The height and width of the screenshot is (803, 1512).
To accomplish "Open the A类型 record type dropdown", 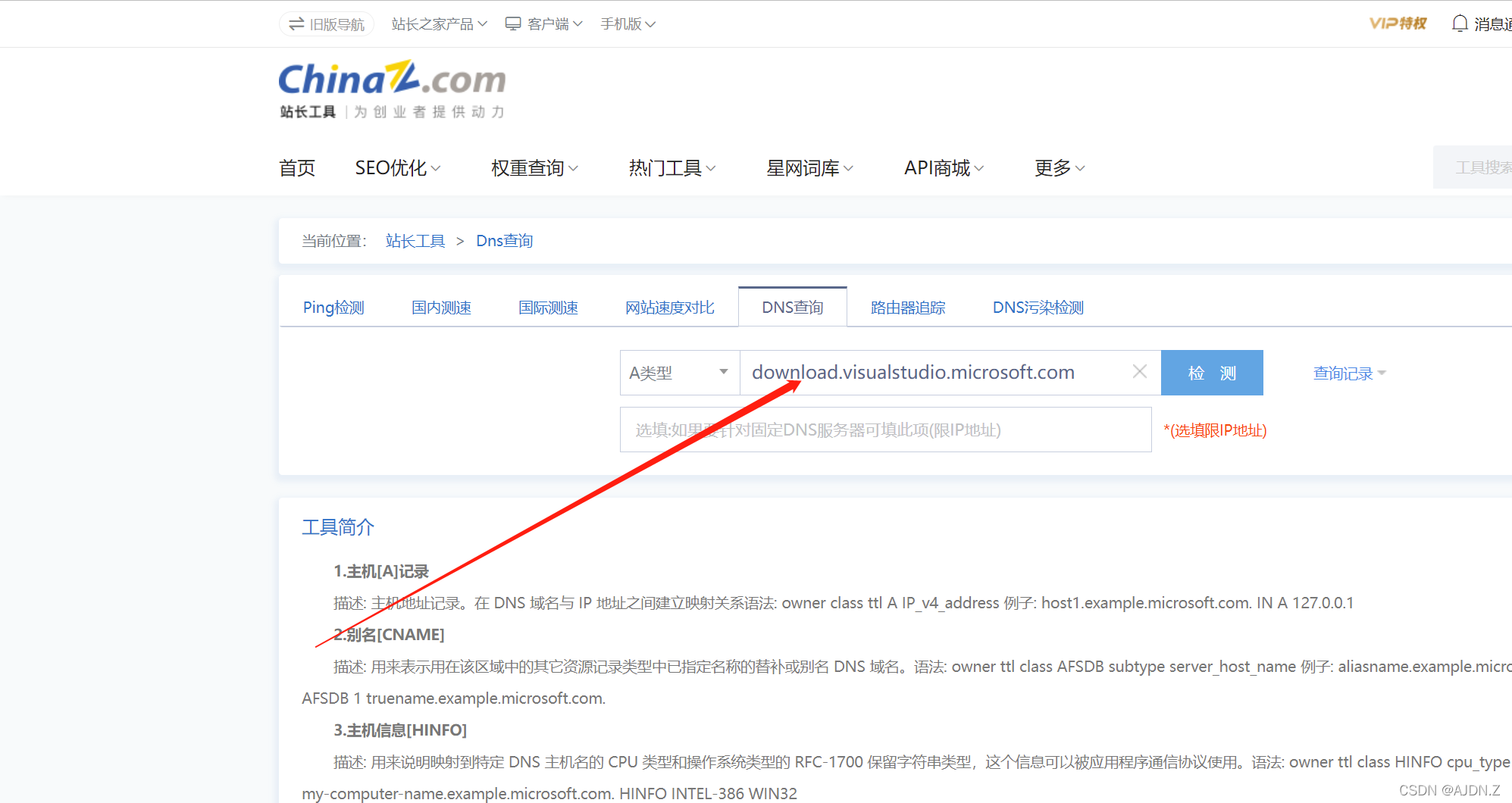I will pos(678,372).
